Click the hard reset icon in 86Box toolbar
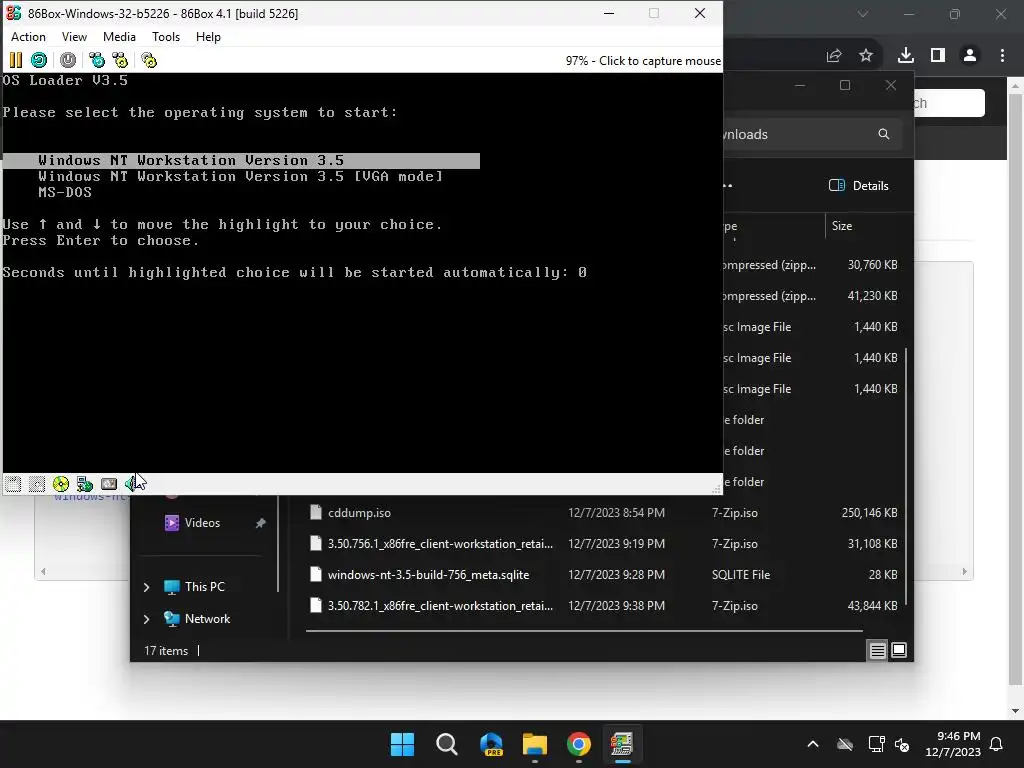1024x768 pixels. (x=39, y=60)
